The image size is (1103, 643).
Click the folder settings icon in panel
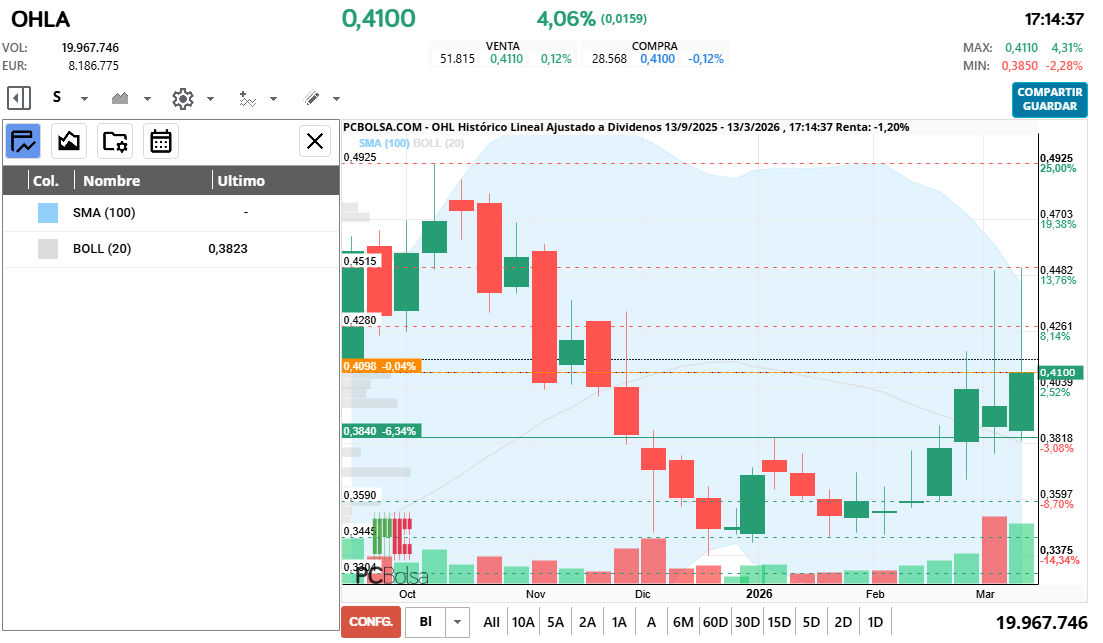coord(115,141)
